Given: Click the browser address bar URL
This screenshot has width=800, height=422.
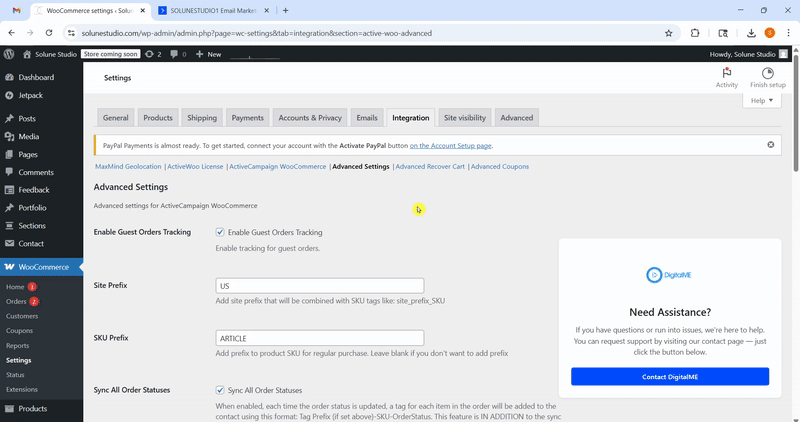Looking at the screenshot, I should [257, 33].
